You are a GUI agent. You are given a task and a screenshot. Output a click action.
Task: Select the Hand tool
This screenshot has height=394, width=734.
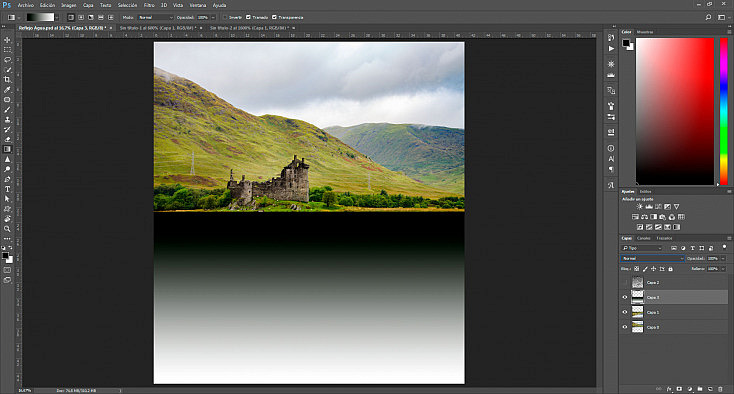pos(7,219)
